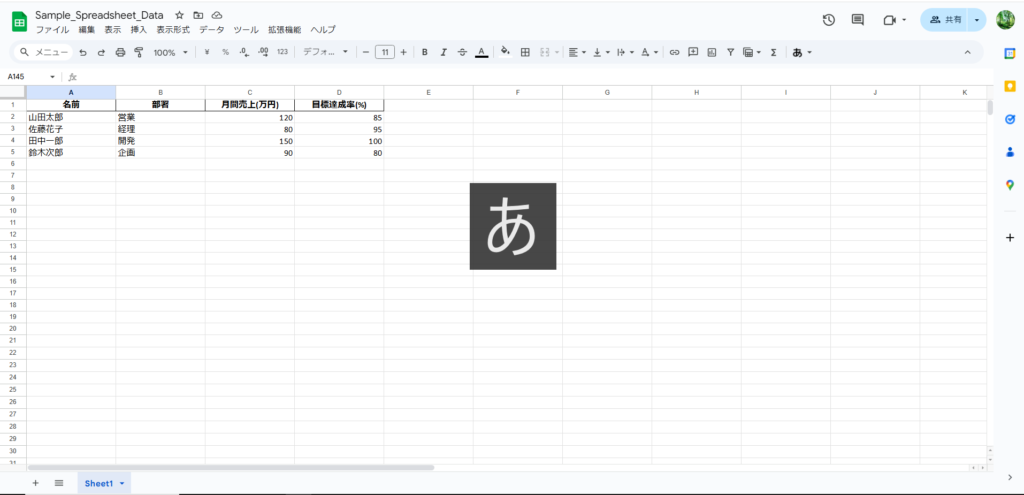Image resolution: width=1024 pixels, height=495 pixels.
Task: Toggle italic formatting
Action: [x=443, y=52]
